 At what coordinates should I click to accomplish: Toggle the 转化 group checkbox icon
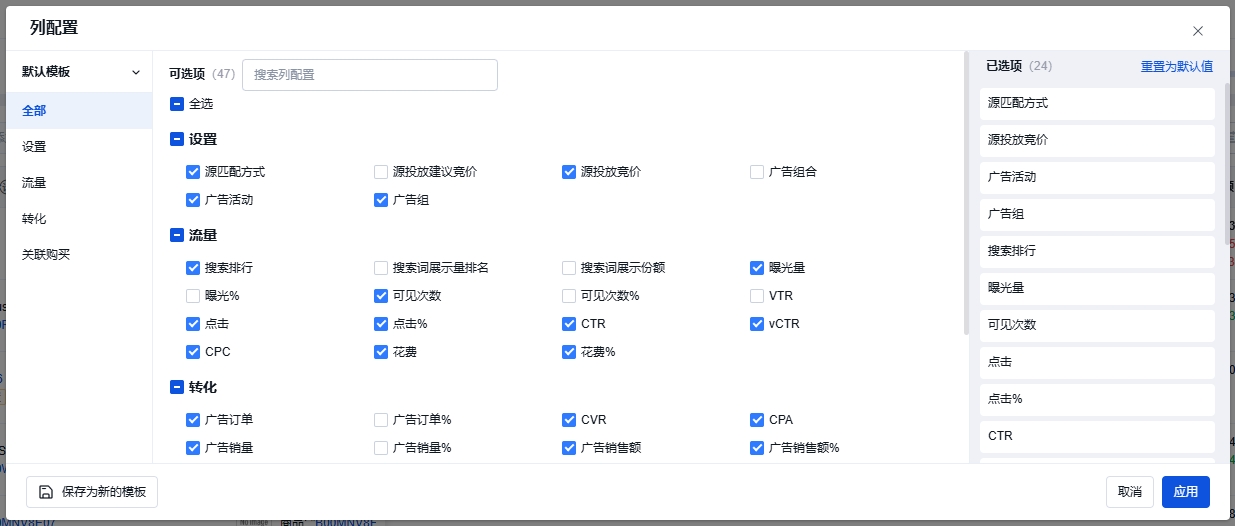[177, 388]
